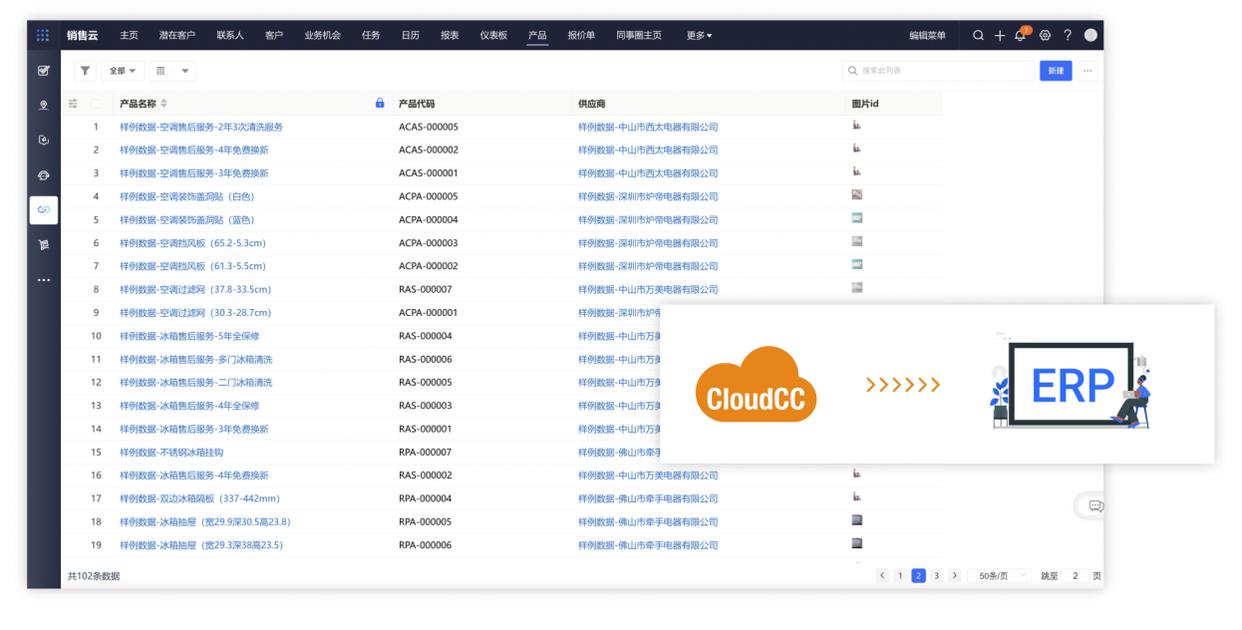Screen dimensions: 1242x630
Task: Open the settings gear icon
Action: (1045, 35)
